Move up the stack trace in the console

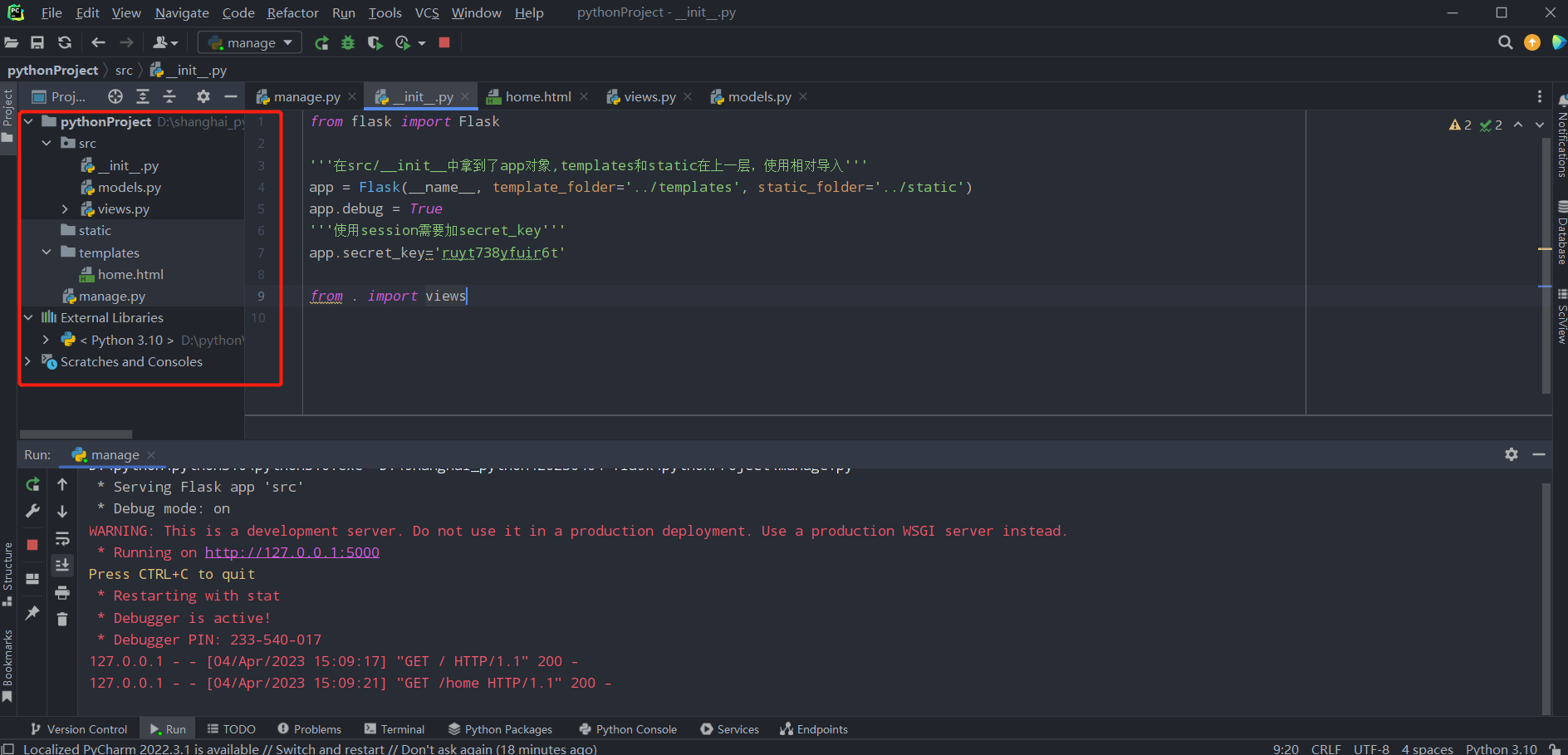(x=62, y=484)
